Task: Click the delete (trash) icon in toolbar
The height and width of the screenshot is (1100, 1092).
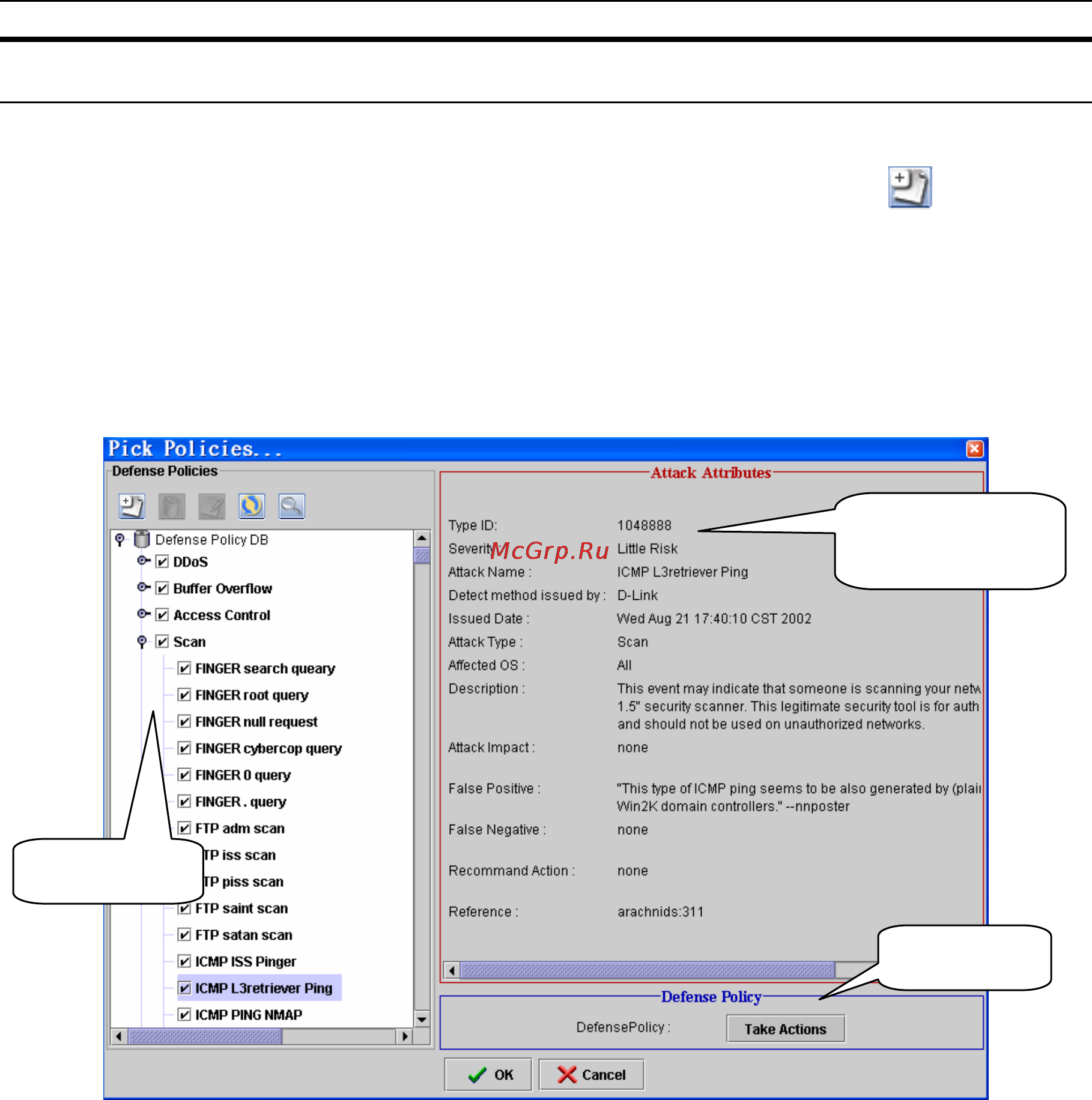Action: (x=172, y=506)
